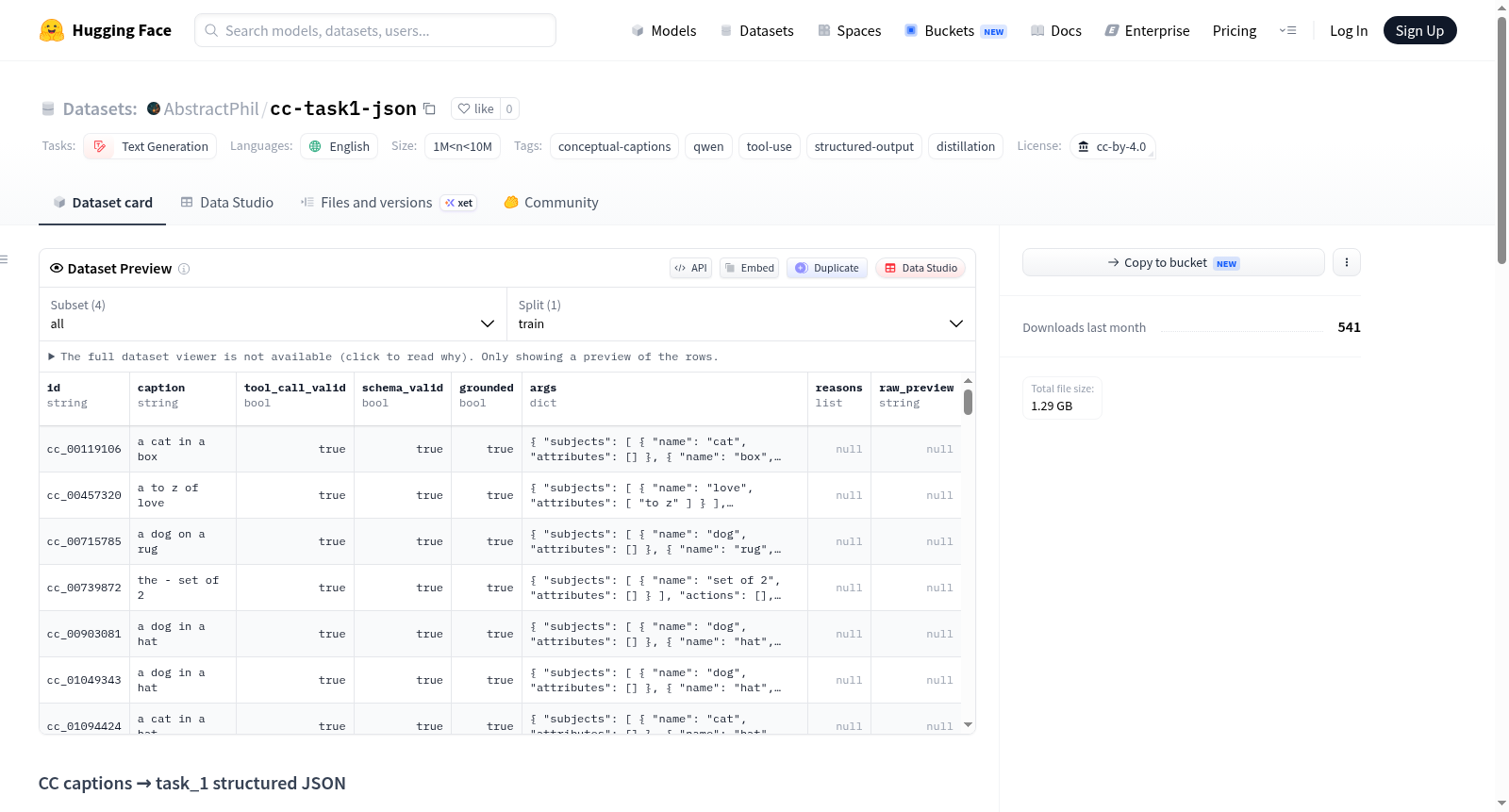Click the qwen tag
The height and width of the screenshot is (812, 1509).
pyautogui.click(x=708, y=146)
